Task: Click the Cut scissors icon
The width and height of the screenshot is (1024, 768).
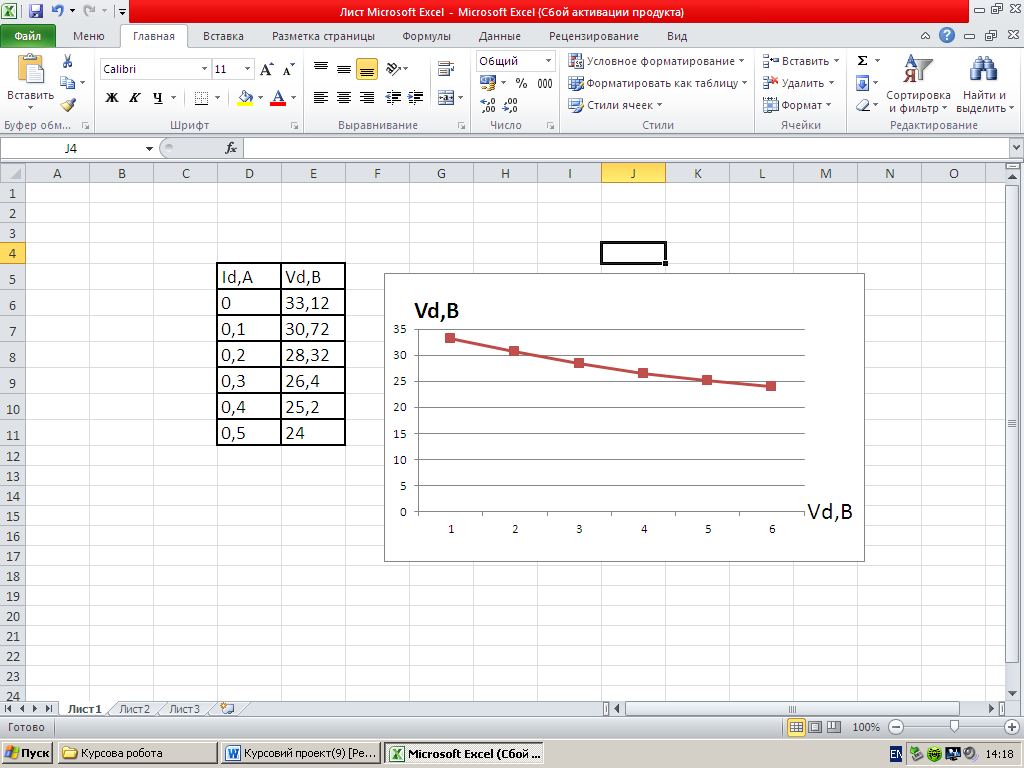Action: [x=67, y=62]
